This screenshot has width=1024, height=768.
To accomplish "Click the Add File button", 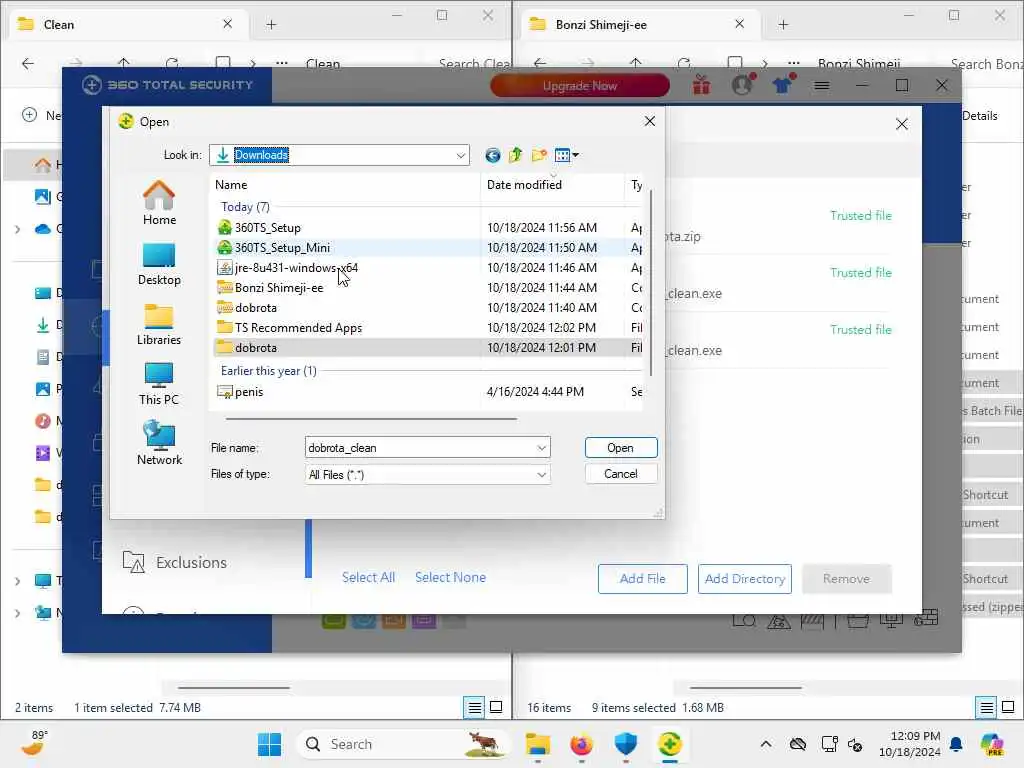I will [643, 579].
